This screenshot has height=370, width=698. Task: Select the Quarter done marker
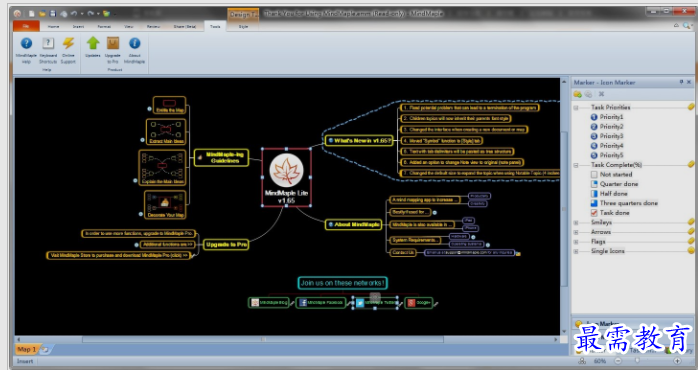pyautogui.click(x=594, y=184)
